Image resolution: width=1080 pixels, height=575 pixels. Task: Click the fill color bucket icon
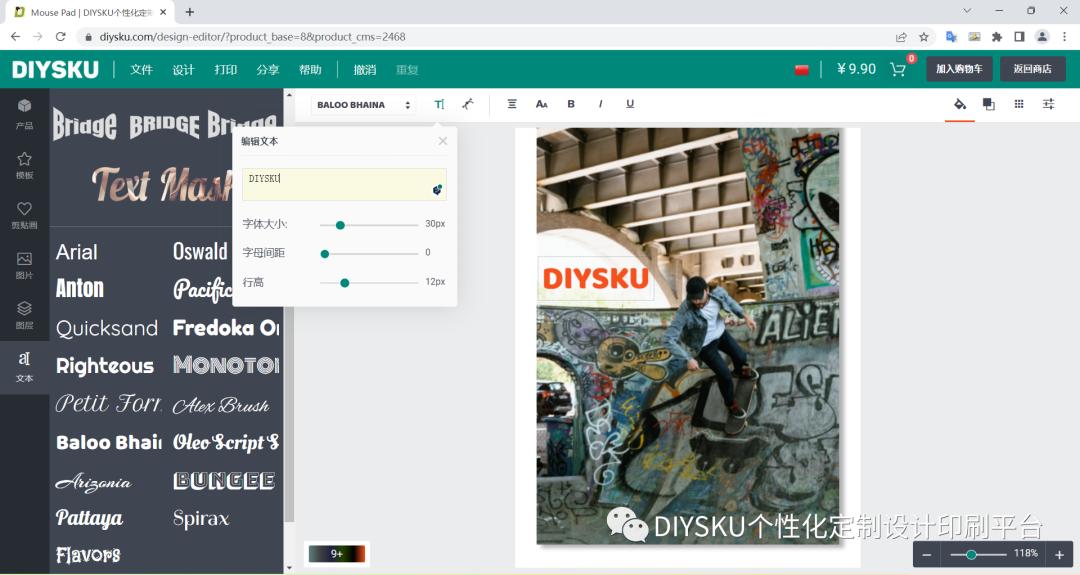pos(960,104)
